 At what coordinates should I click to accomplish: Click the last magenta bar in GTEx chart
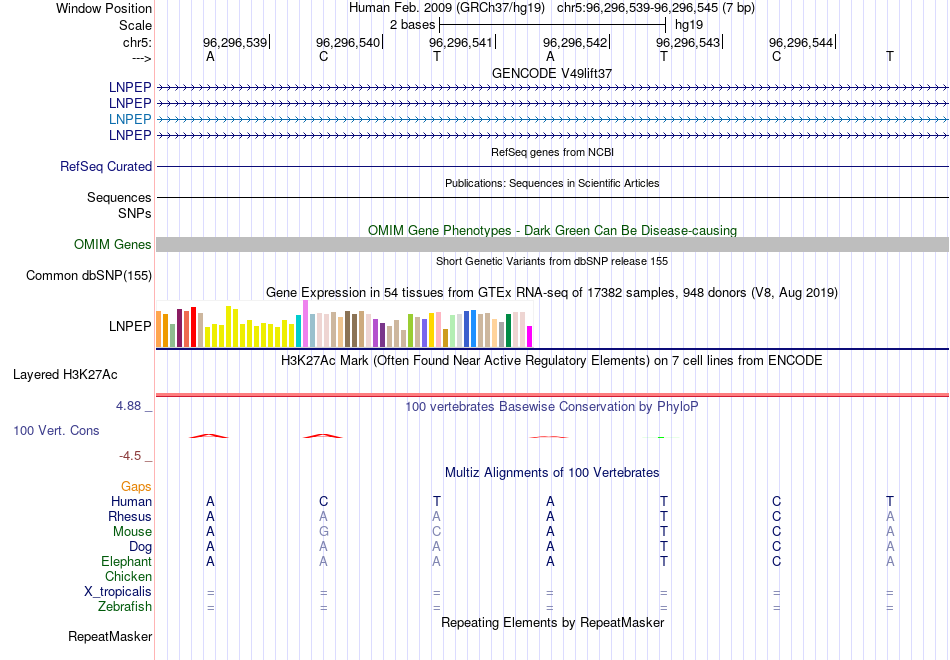(530, 336)
